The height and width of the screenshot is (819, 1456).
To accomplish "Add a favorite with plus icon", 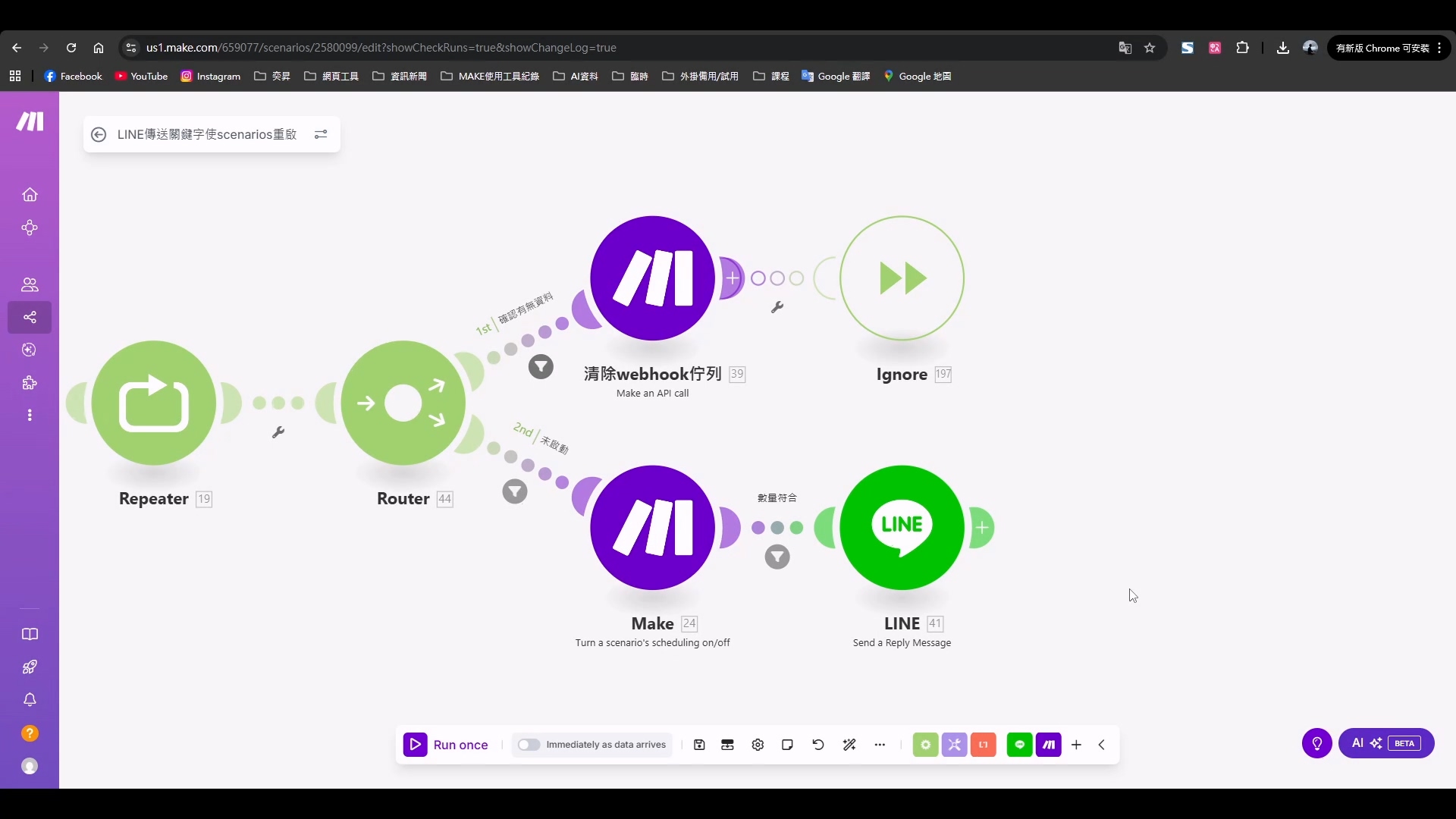I will click(1076, 745).
